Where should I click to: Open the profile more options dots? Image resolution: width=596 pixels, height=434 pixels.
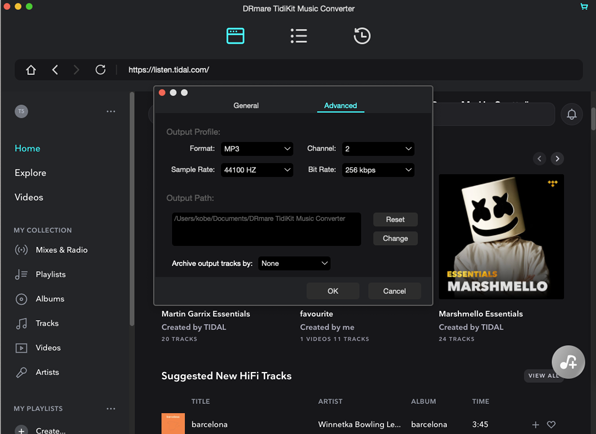pos(111,111)
